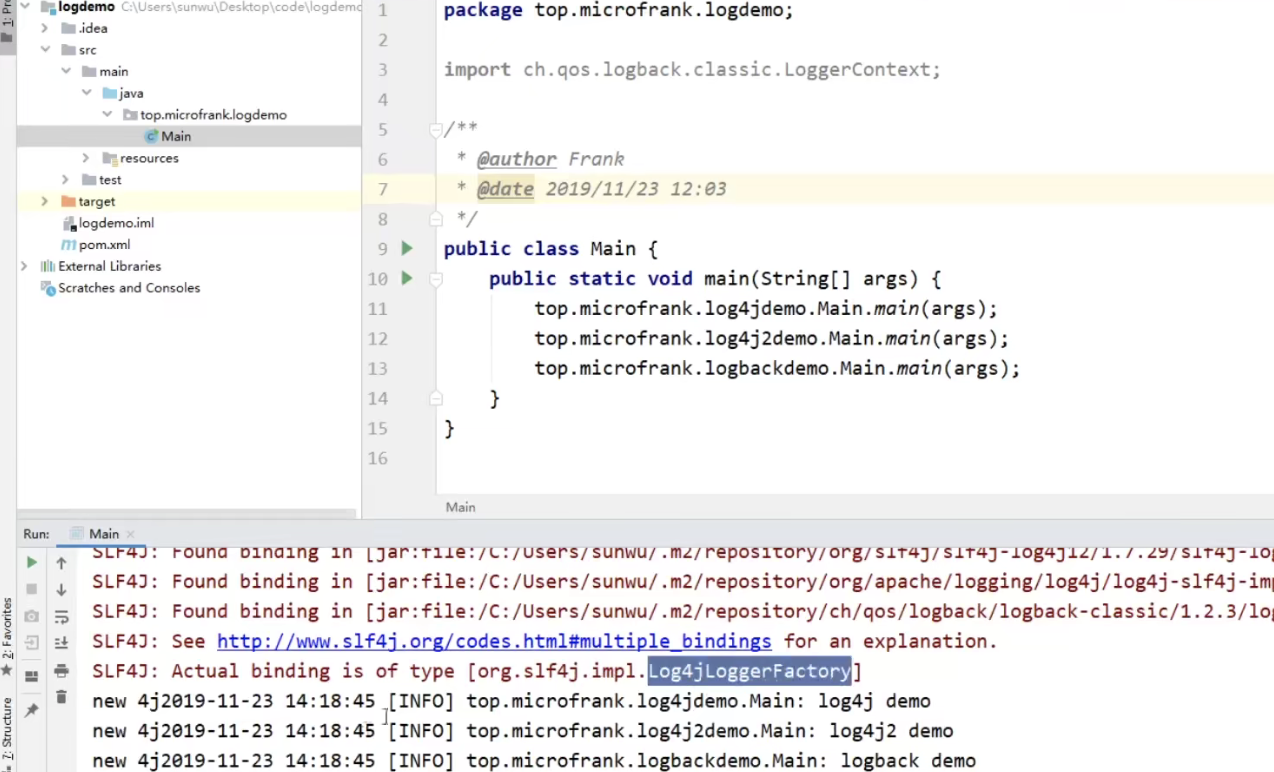
Task: Toggle soft-wrap in the console
Action: 61,616
